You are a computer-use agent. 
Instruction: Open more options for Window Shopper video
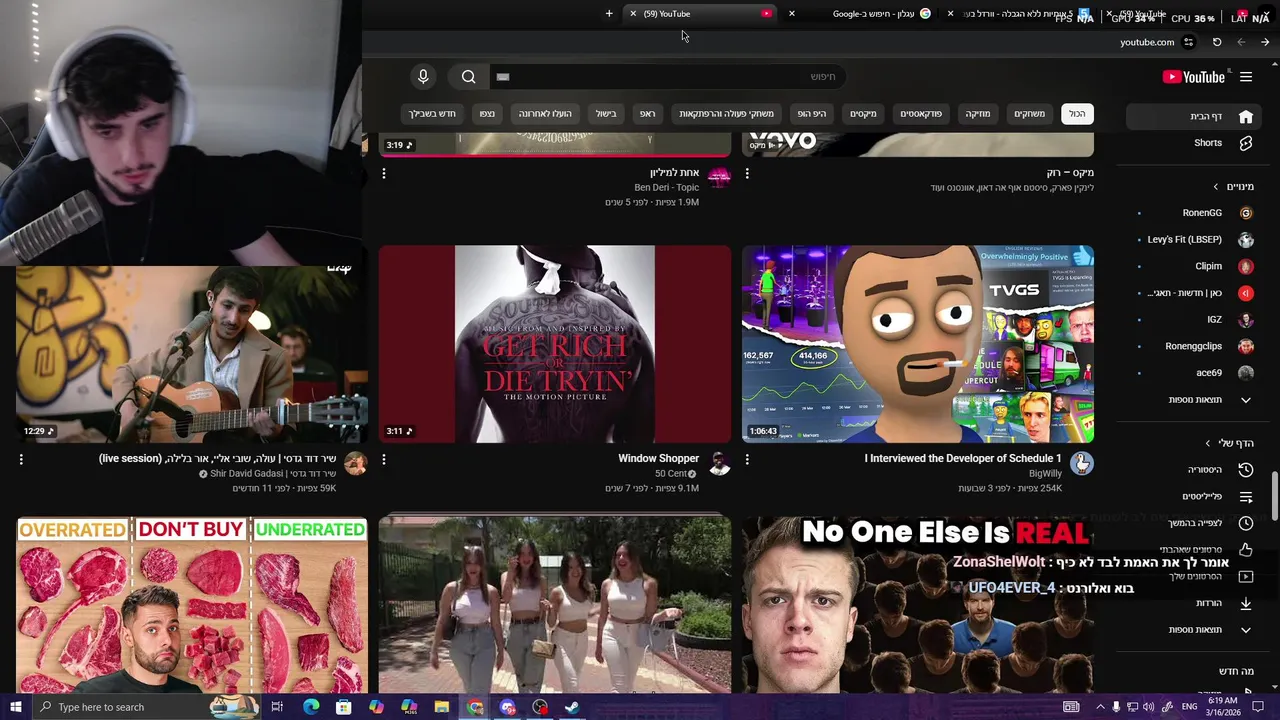pyautogui.click(x=384, y=459)
